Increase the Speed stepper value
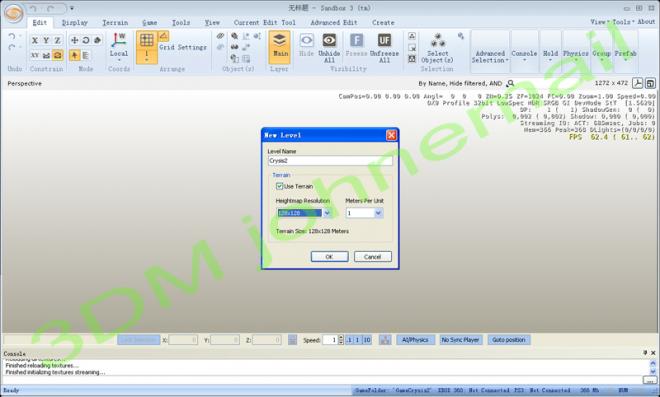 pos(341,337)
